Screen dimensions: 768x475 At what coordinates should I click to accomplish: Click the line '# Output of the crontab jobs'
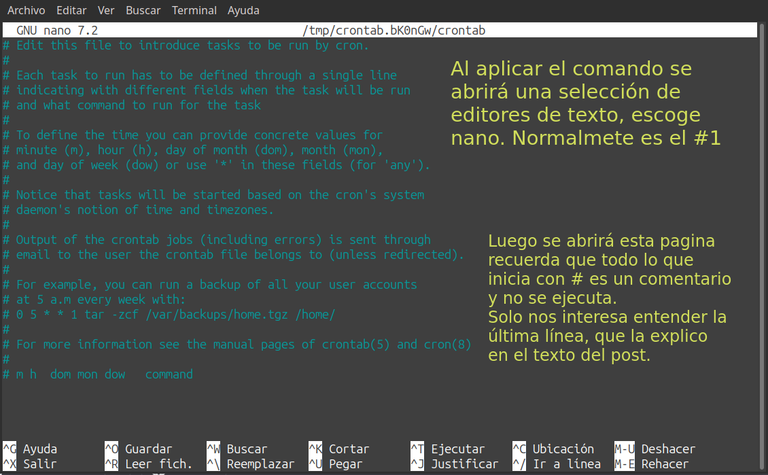[x=216, y=239]
